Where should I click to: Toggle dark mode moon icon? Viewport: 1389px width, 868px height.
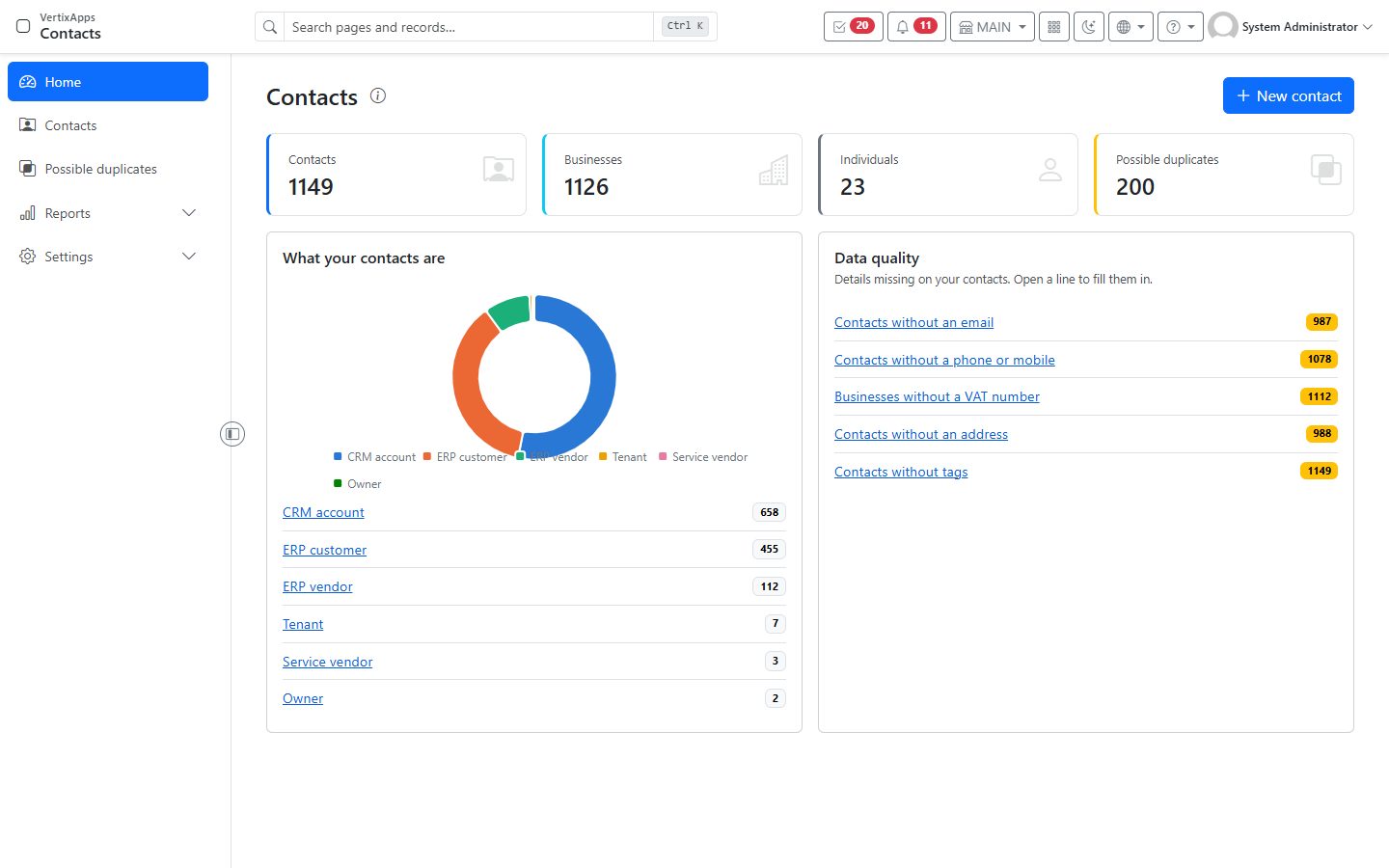click(1089, 27)
